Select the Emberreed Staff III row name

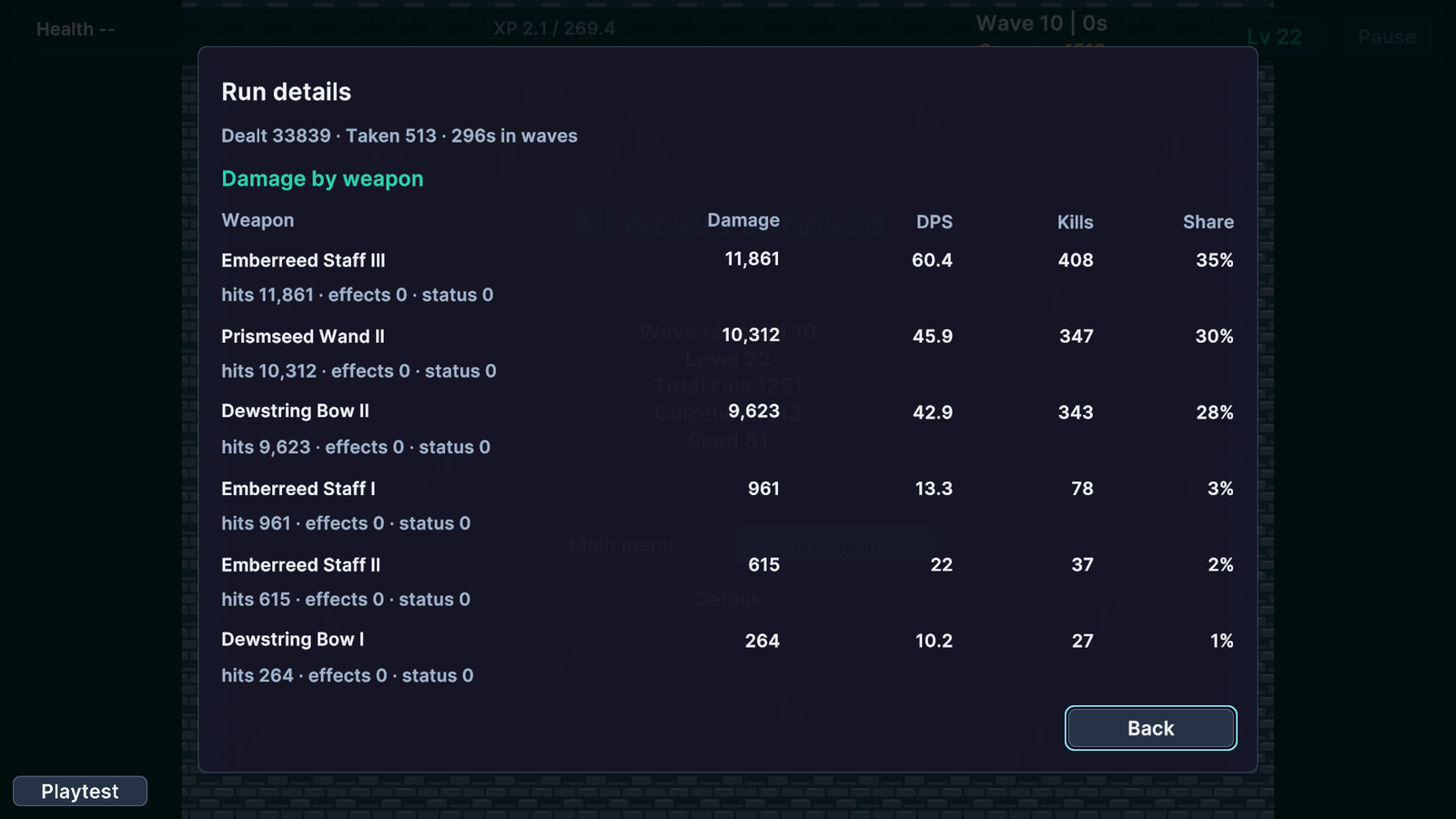(x=303, y=260)
